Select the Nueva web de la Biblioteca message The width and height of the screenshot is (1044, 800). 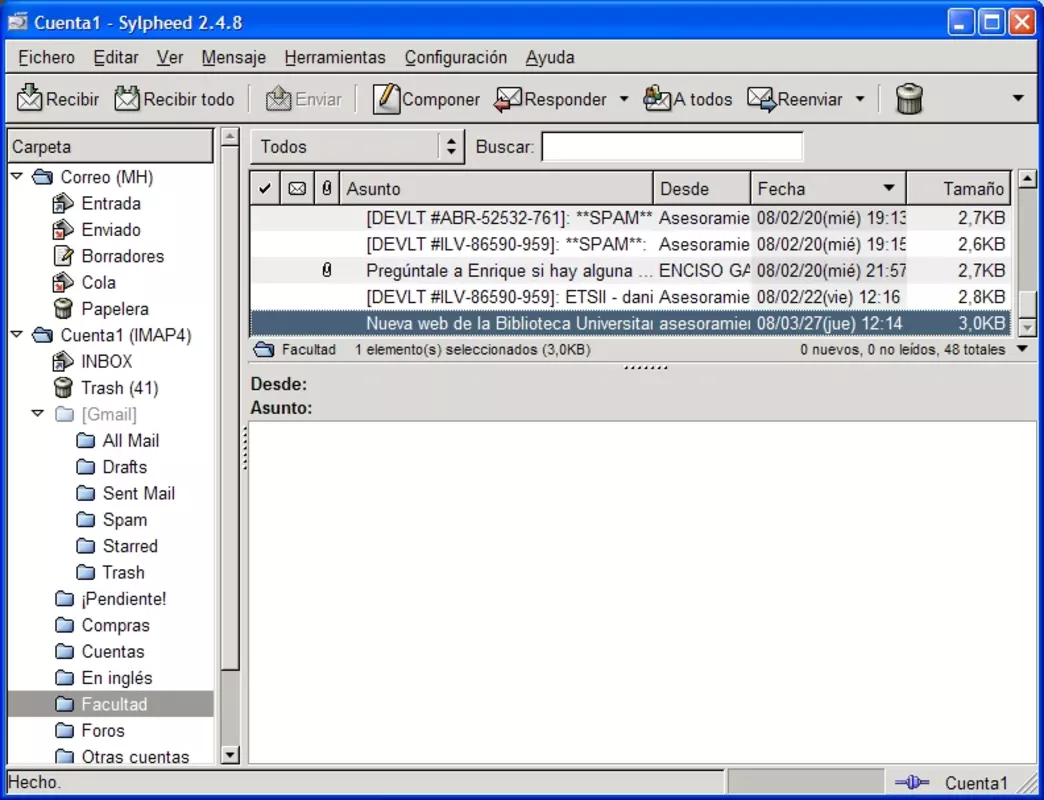[631, 323]
